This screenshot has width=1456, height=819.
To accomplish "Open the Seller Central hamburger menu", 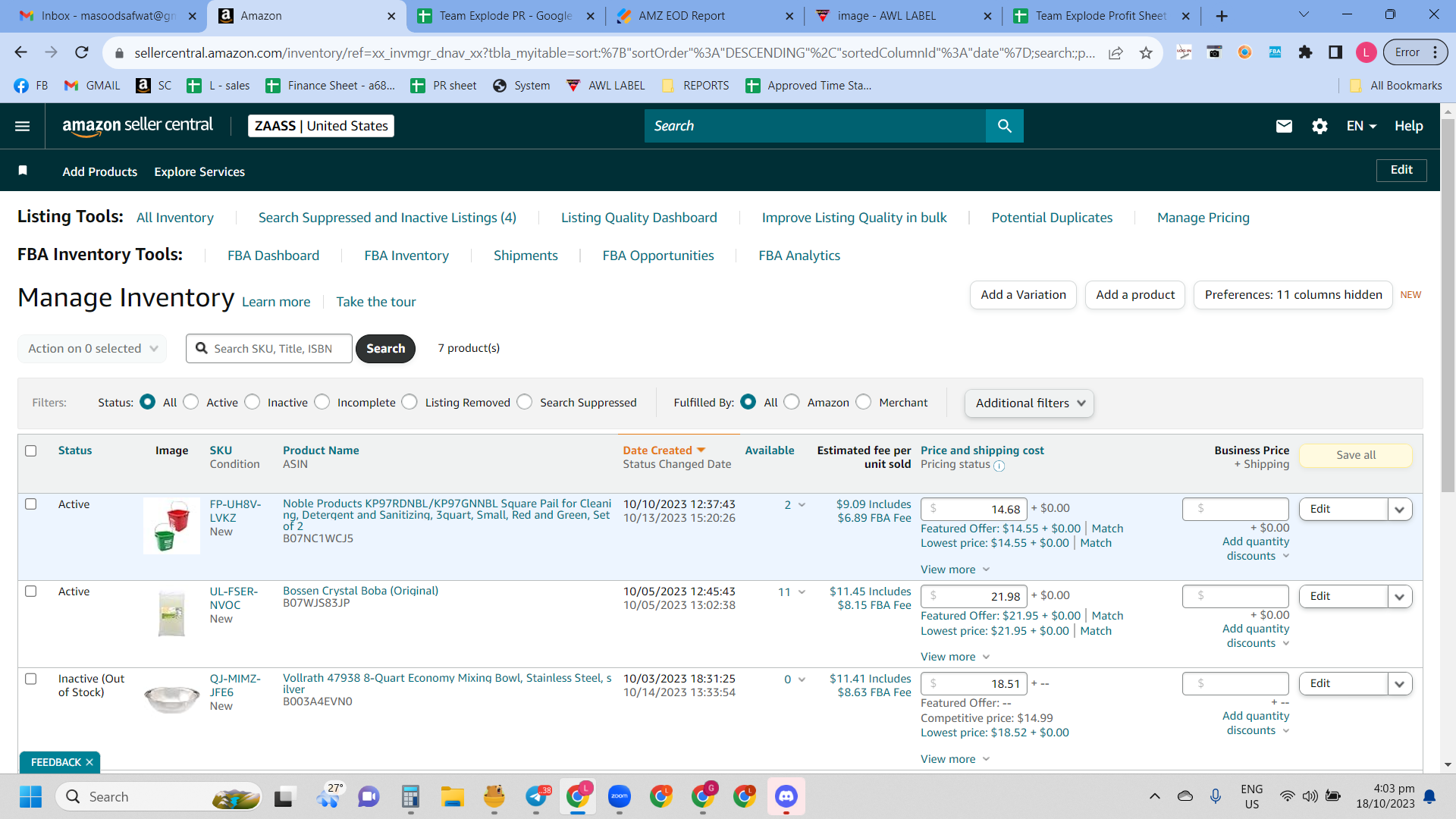I will pyautogui.click(x=23, y=126).
